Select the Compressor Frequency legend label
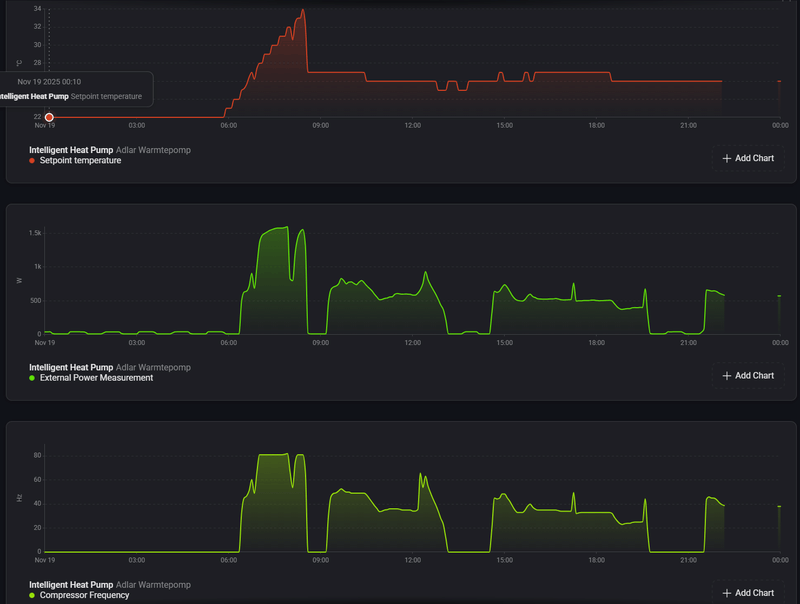The width and height of the screenshot is (800, 604). [85, 595]
